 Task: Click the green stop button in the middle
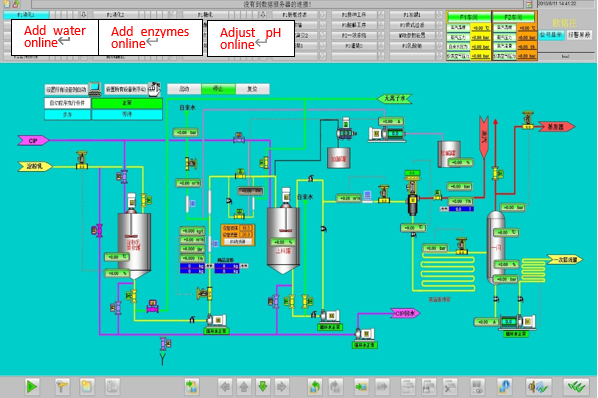click(218, 89)
